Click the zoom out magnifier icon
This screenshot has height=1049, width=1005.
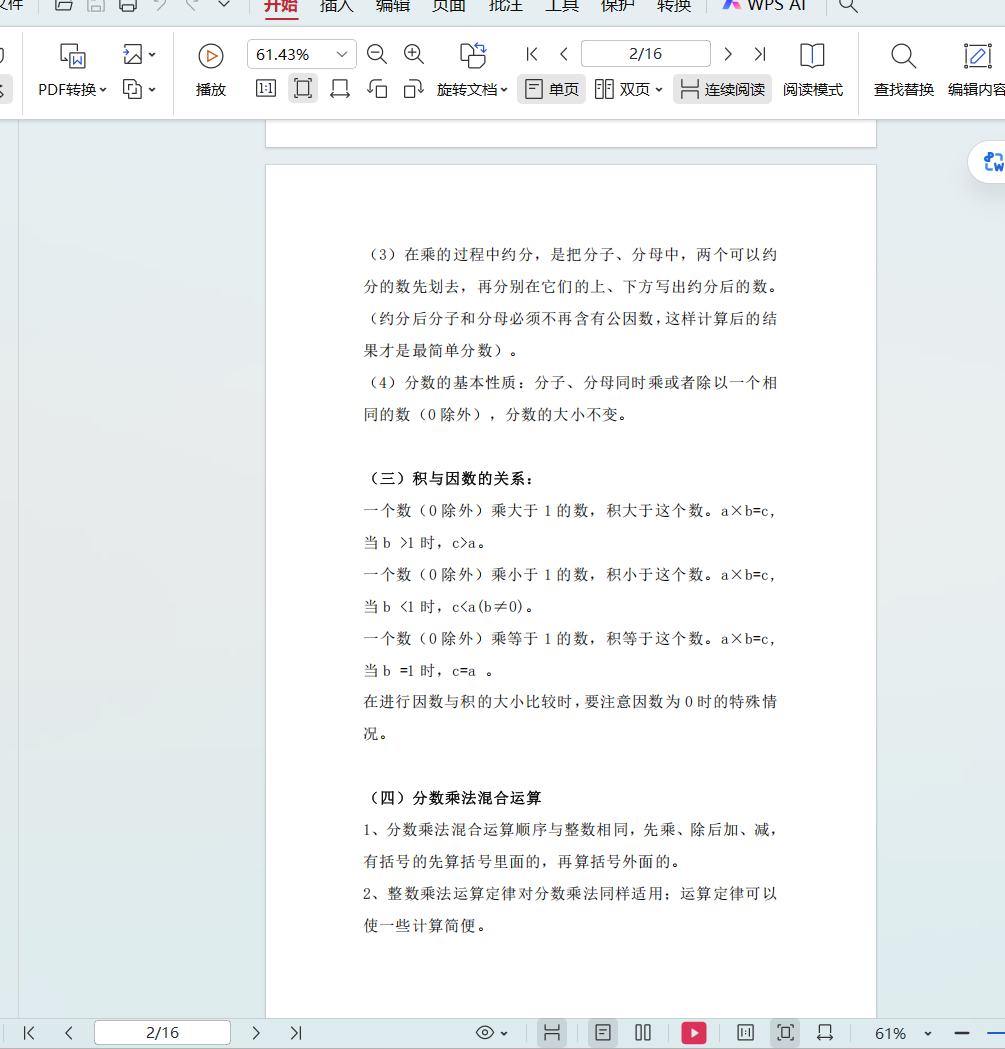tap(377, 54)
